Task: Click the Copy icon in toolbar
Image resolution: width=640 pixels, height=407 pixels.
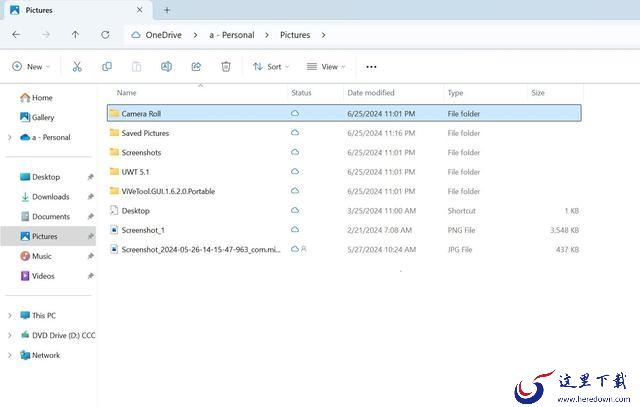Action: (x=106, y=66)
